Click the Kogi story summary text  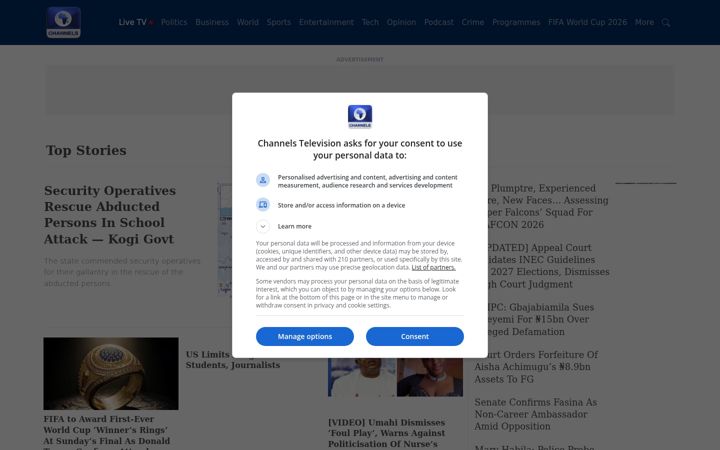122,272
